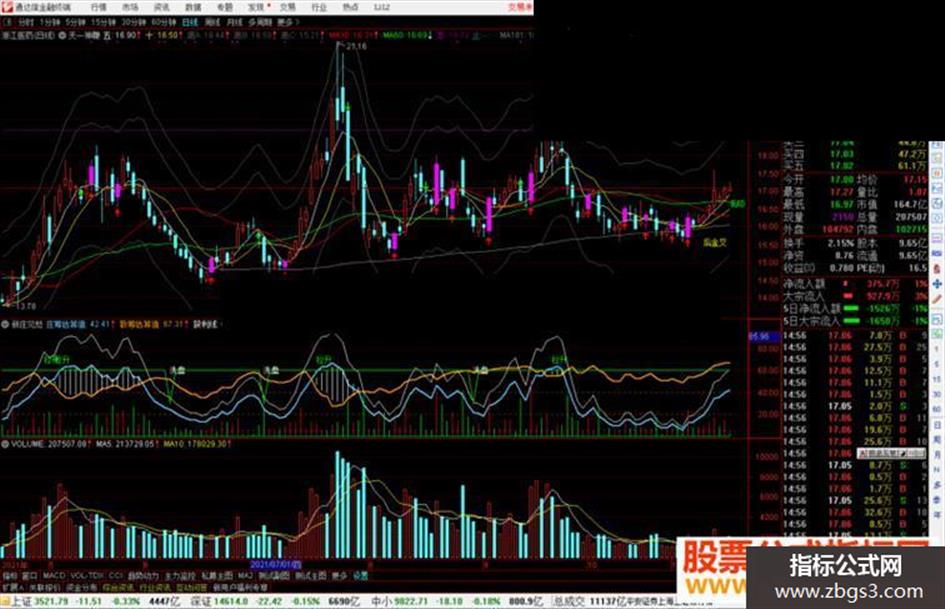Viewport: 945px width, 609px height.
Task: Click the red 交易 login status at top right
Action: [x=520, y=7]
